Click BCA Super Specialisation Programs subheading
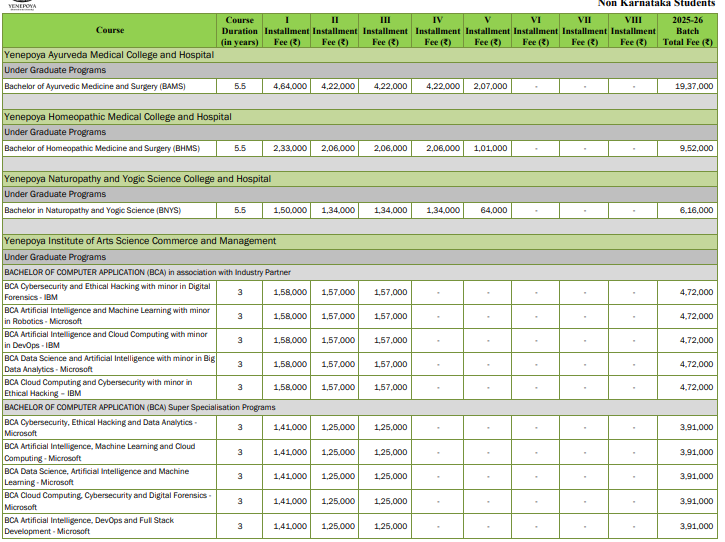This screenshot has width=725, height=542. (140, 407)
